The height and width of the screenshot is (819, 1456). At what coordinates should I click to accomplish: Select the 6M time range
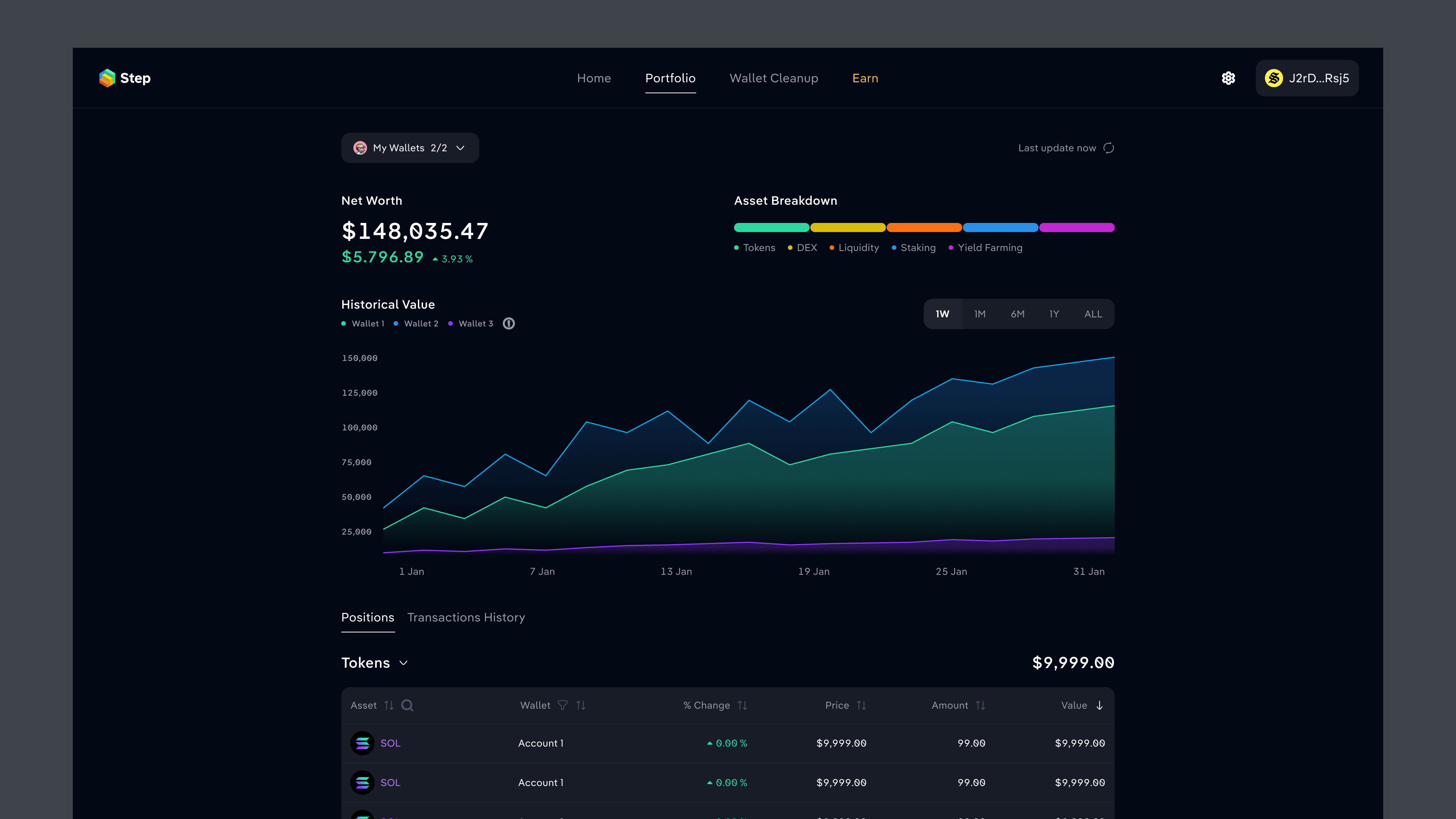click(x=1017, y=314)
